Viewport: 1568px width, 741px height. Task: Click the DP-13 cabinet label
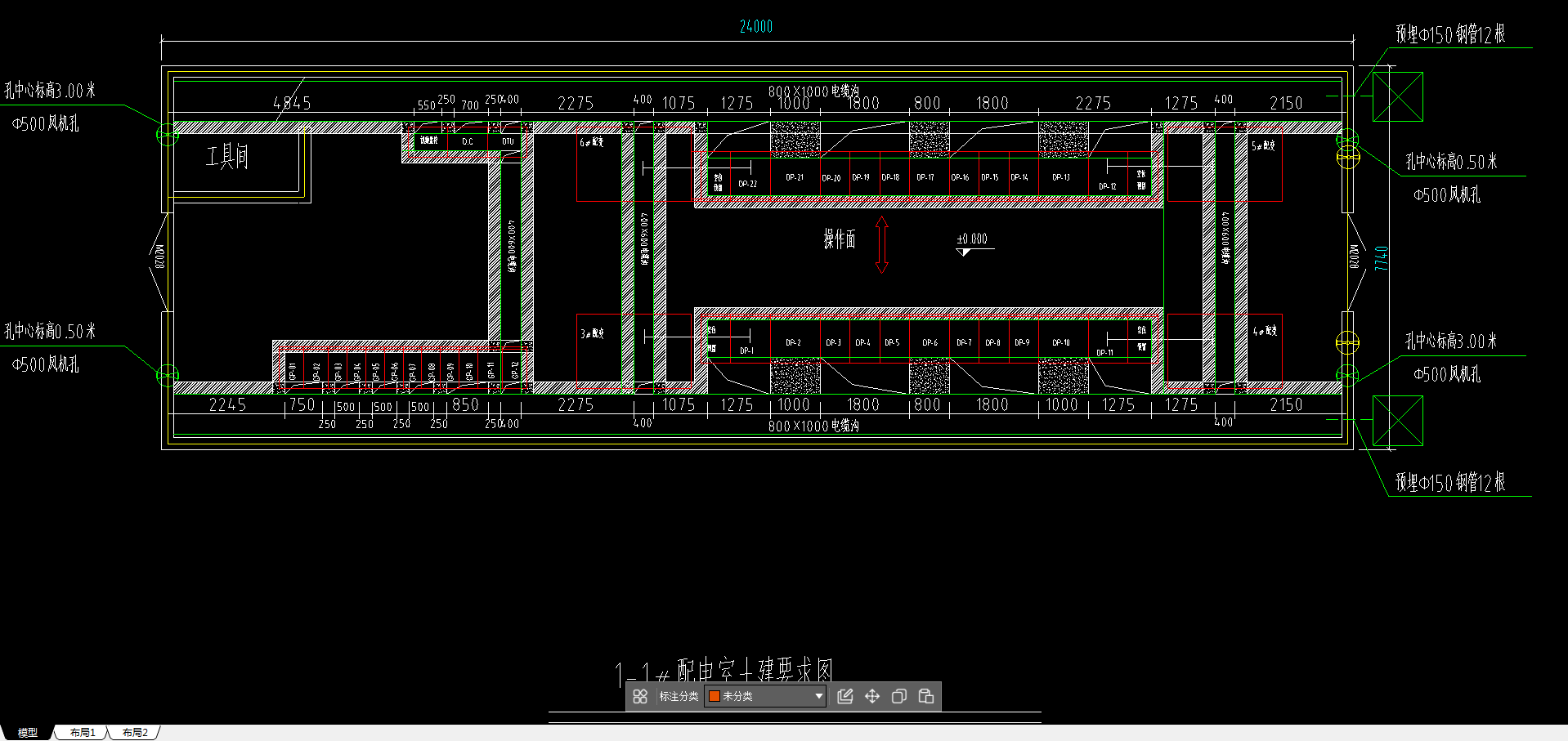click(1061, 177)
